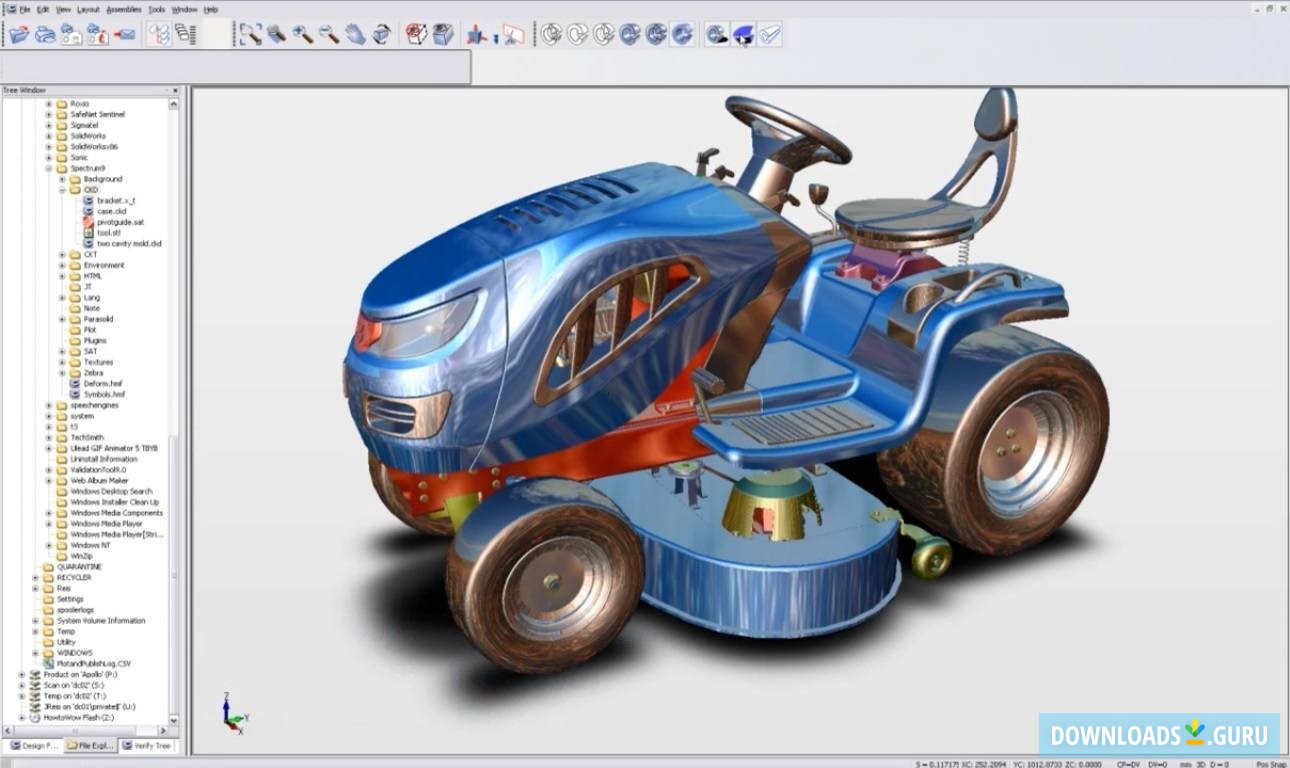
Task: Select the Plugins folder
Action: coord(95,340)
